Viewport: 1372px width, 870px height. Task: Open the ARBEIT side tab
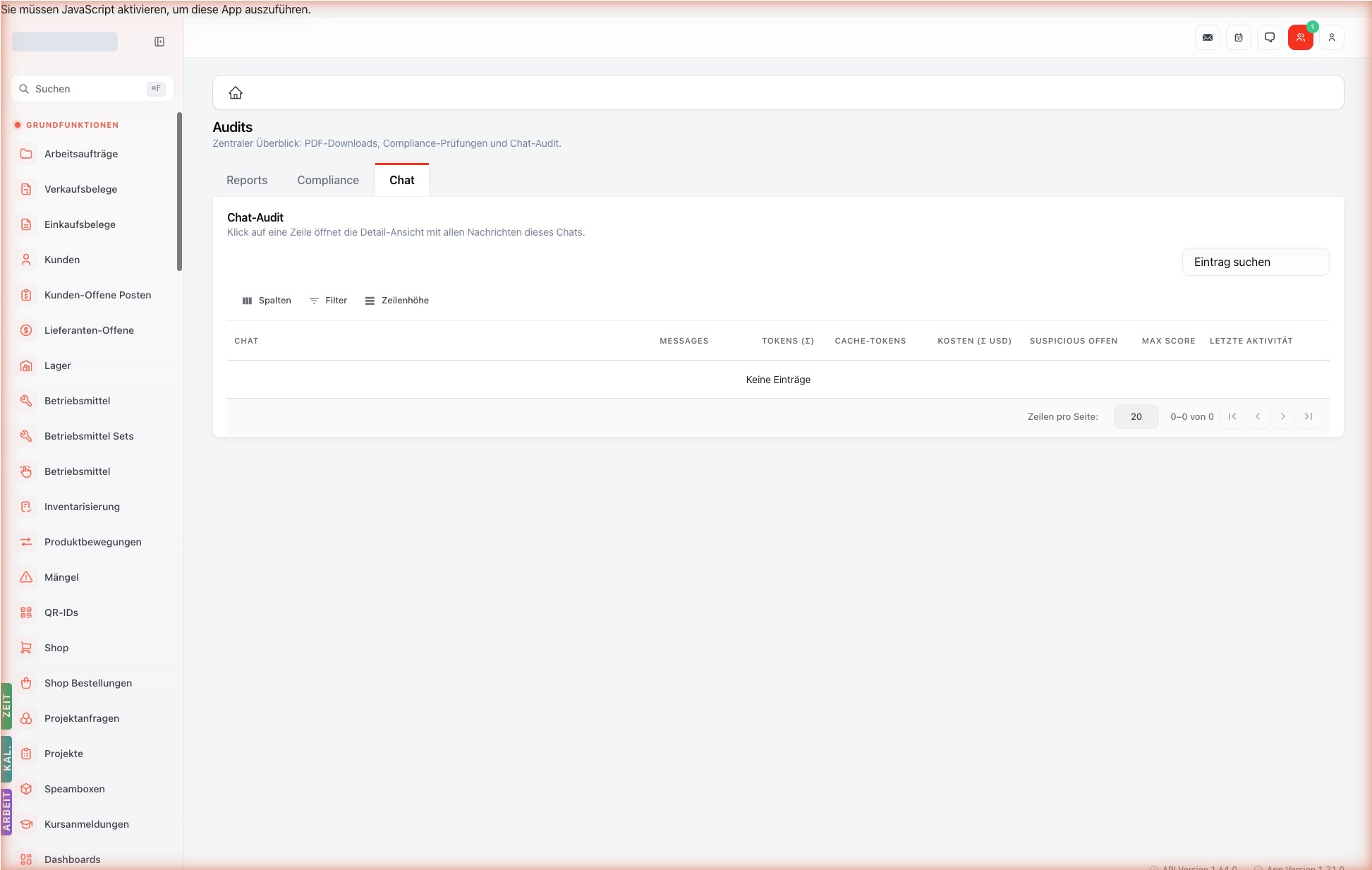pyautogui.click(x=6, y=811)
